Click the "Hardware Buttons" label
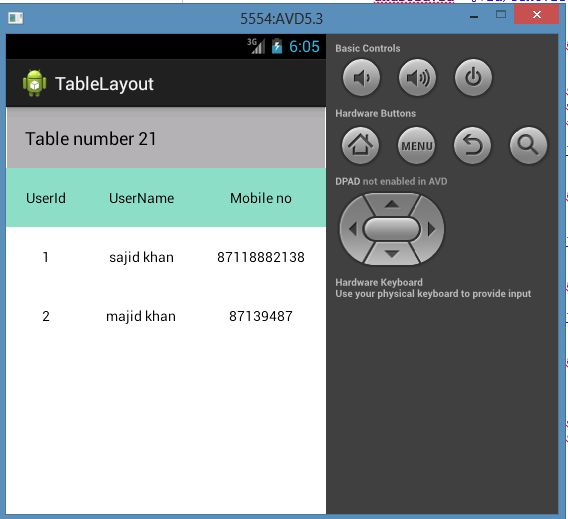Screen dimensions: 568x519 [376, 113]
